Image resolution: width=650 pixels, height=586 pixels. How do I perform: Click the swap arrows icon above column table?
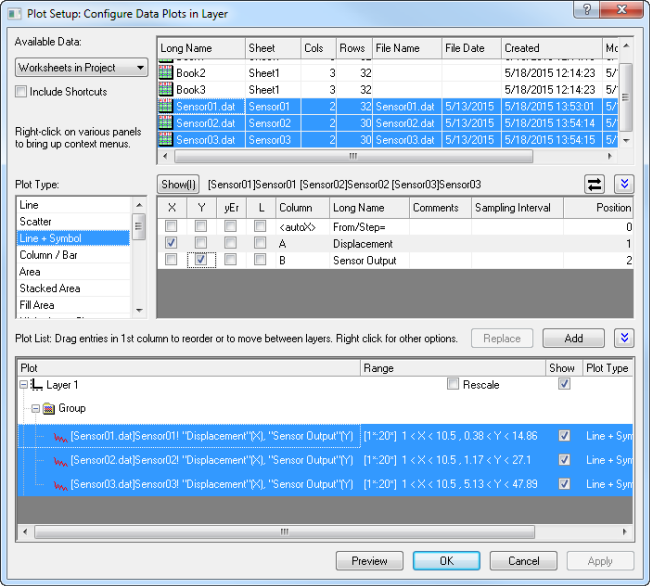click(x=596, y=184)
